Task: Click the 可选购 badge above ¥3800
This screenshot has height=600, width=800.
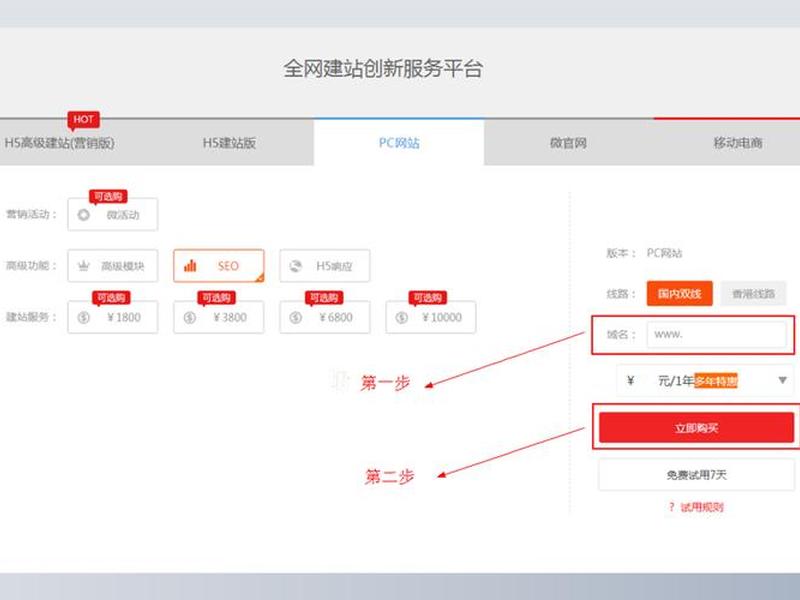Action: pyautogui.click(x=217, y=298)
